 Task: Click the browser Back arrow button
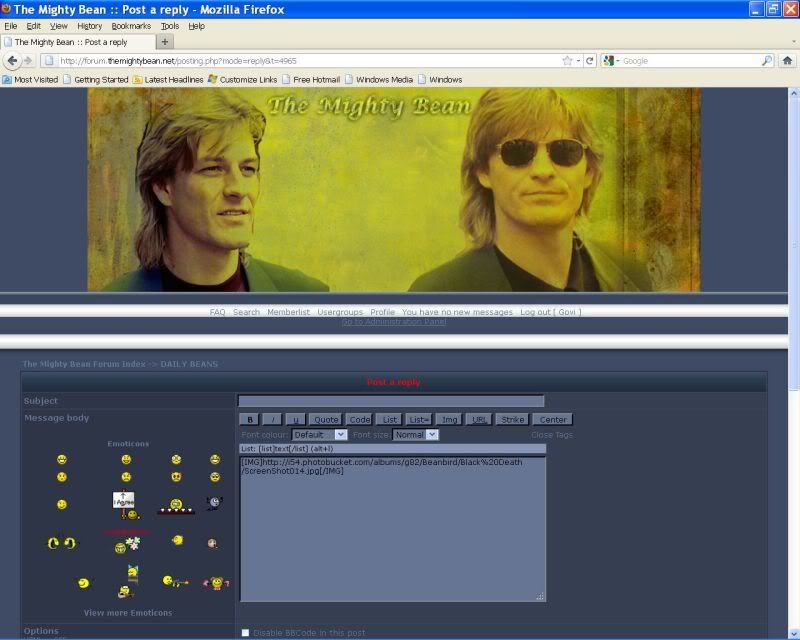tap(12, 61)
